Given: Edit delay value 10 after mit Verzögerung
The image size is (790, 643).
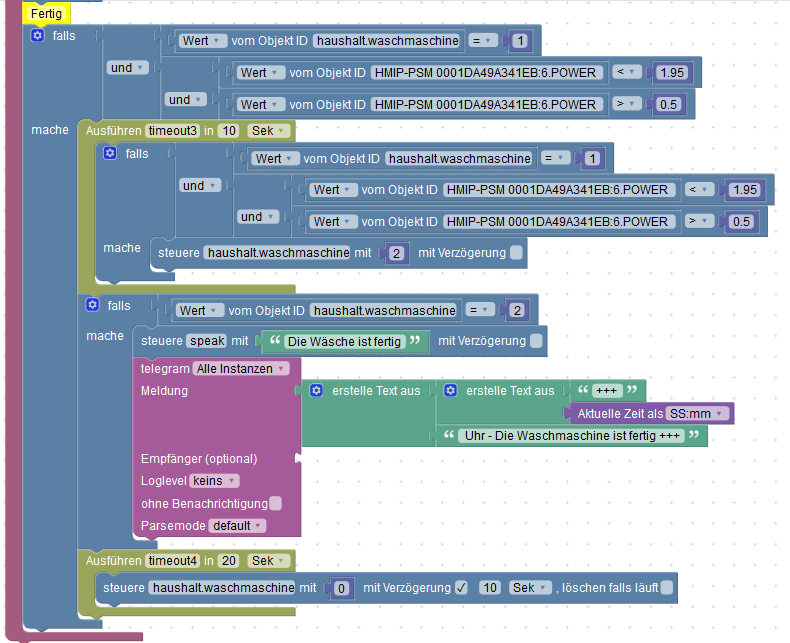Looking at the screenshot, I should (490, 588).
